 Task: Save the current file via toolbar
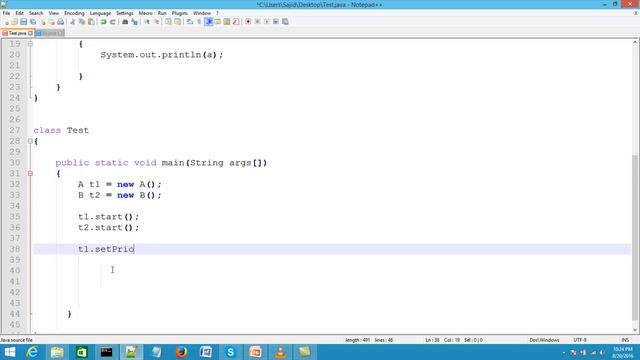tap(23, 22)
